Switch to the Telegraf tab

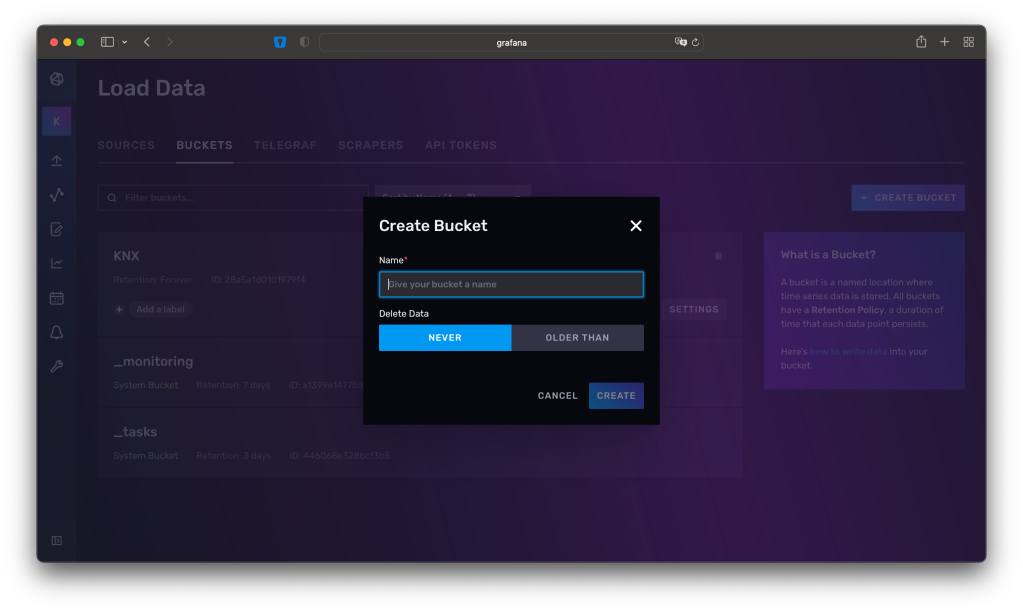click(x=285, y=145)
